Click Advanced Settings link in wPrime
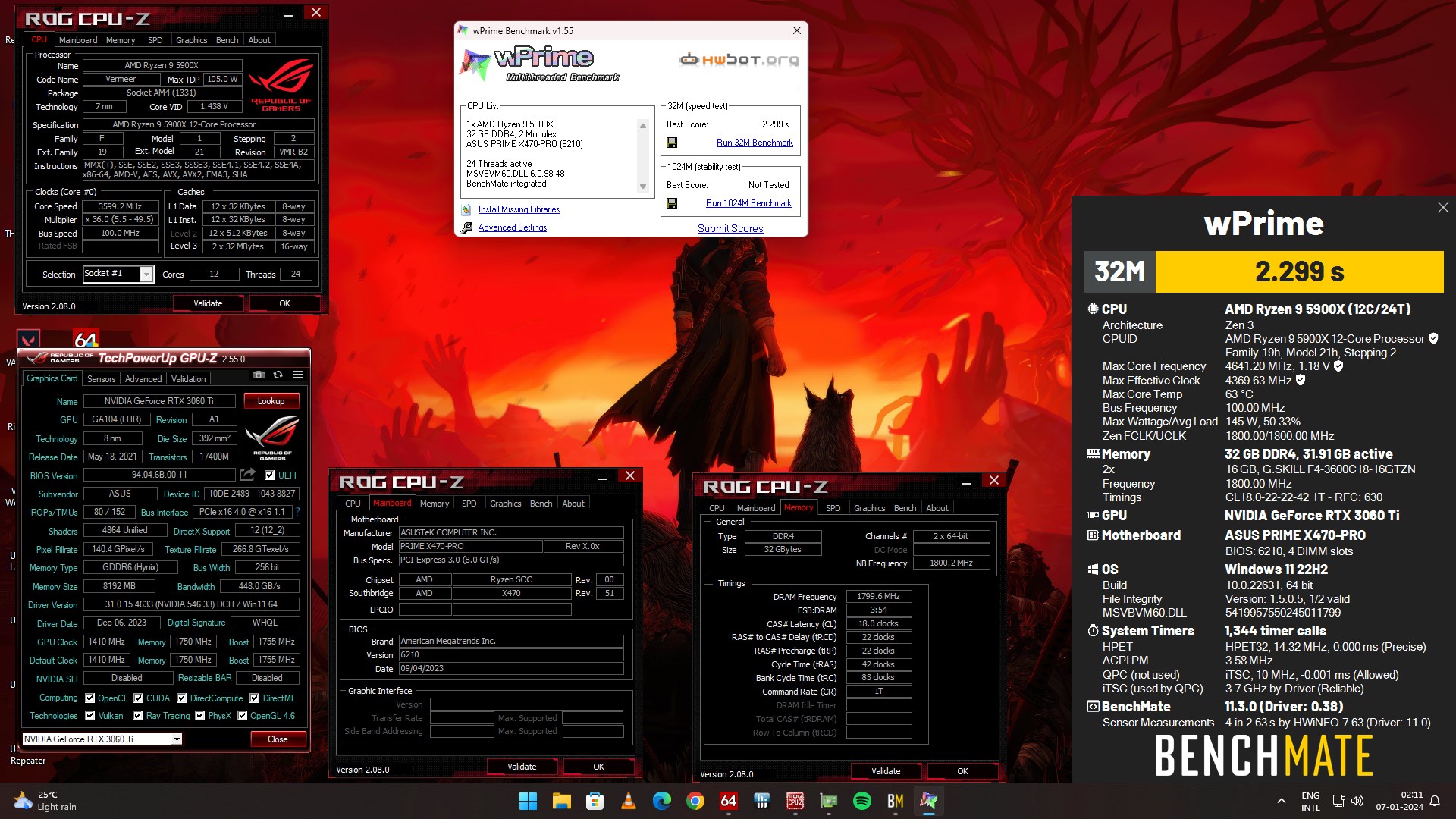This screenshot has width=1456, height=819. [x=512, y=227]
